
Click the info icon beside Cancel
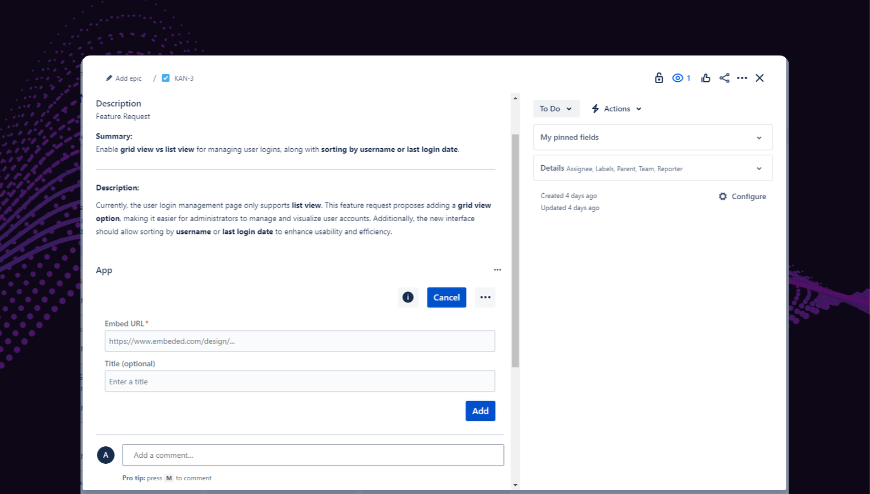coord(408,298)
